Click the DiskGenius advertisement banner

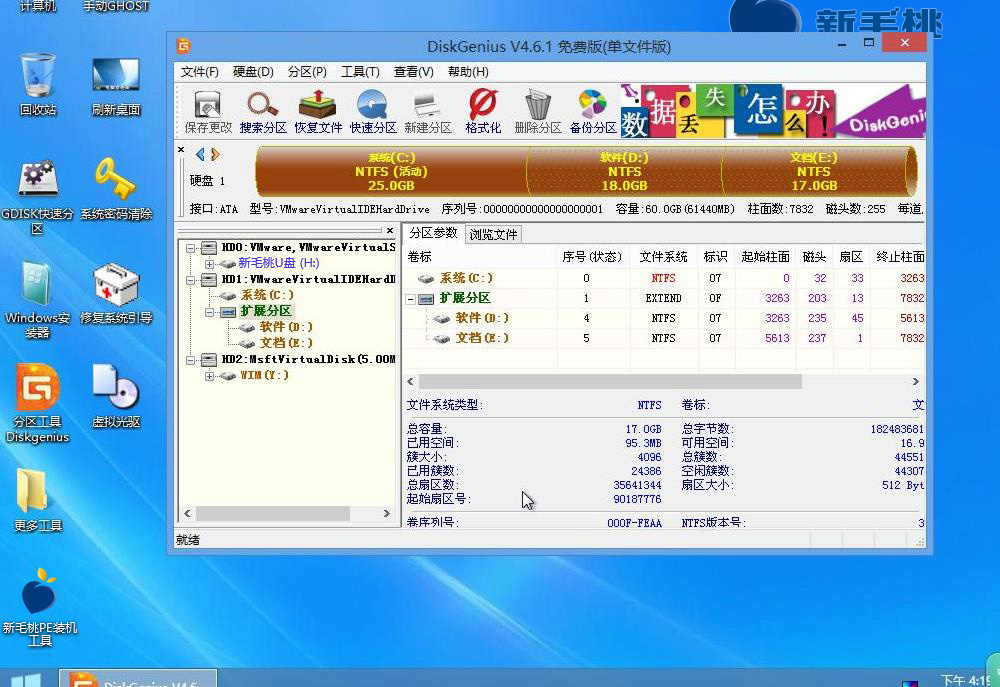click(773, 111)
